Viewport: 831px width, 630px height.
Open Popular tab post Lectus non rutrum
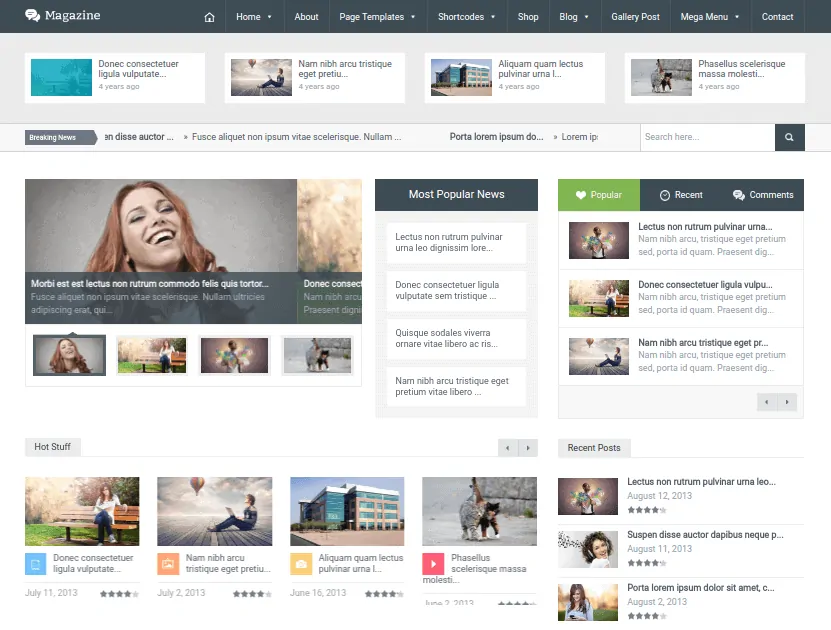coord(705,227)
